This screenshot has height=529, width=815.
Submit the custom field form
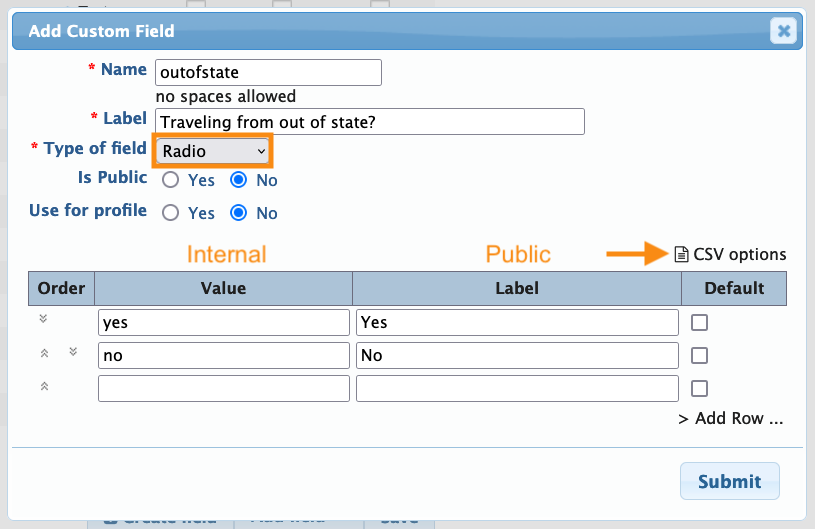tap(729, 481)
